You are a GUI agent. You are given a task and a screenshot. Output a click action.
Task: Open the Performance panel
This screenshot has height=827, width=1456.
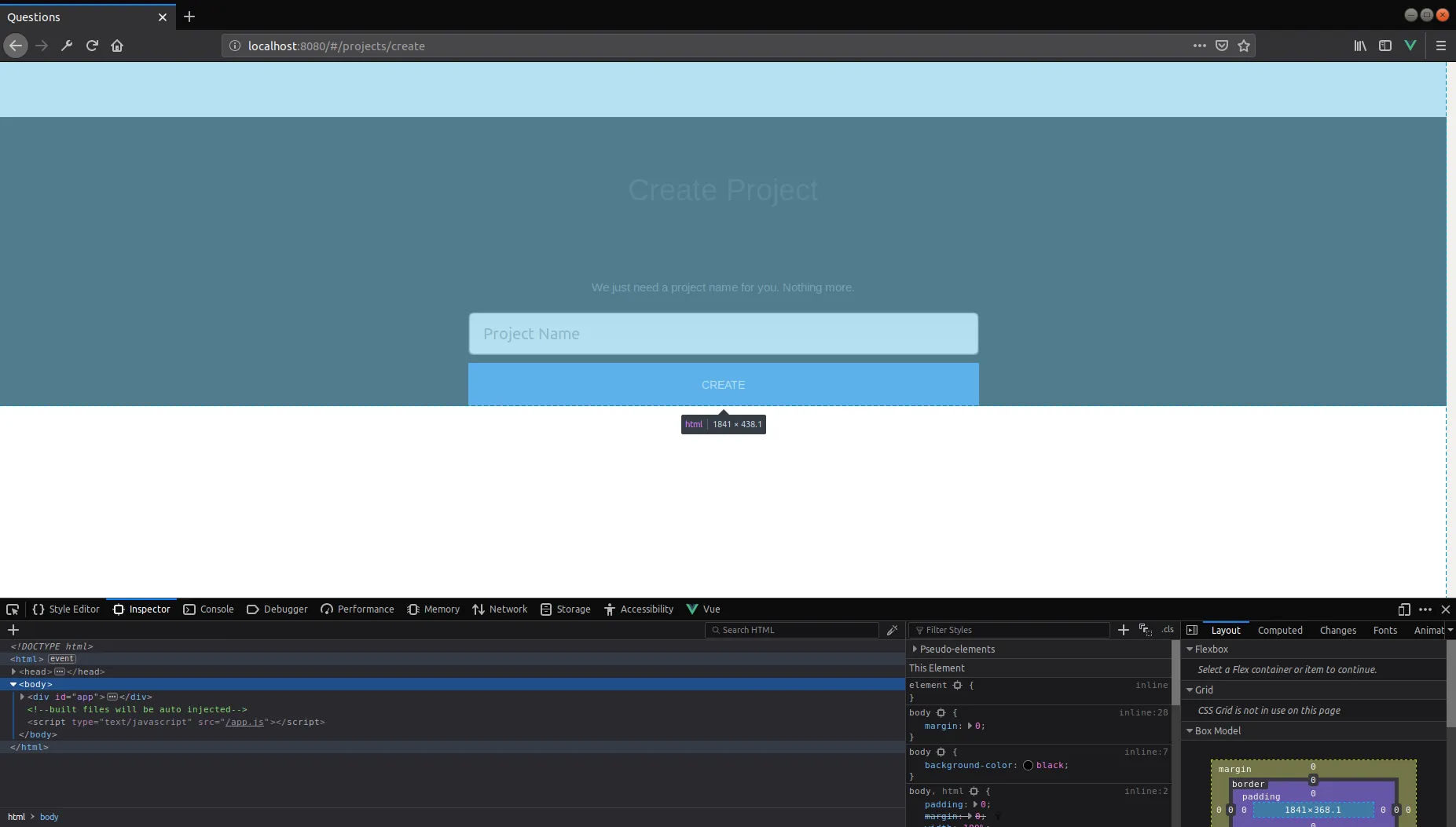click(x=358, y=609)
